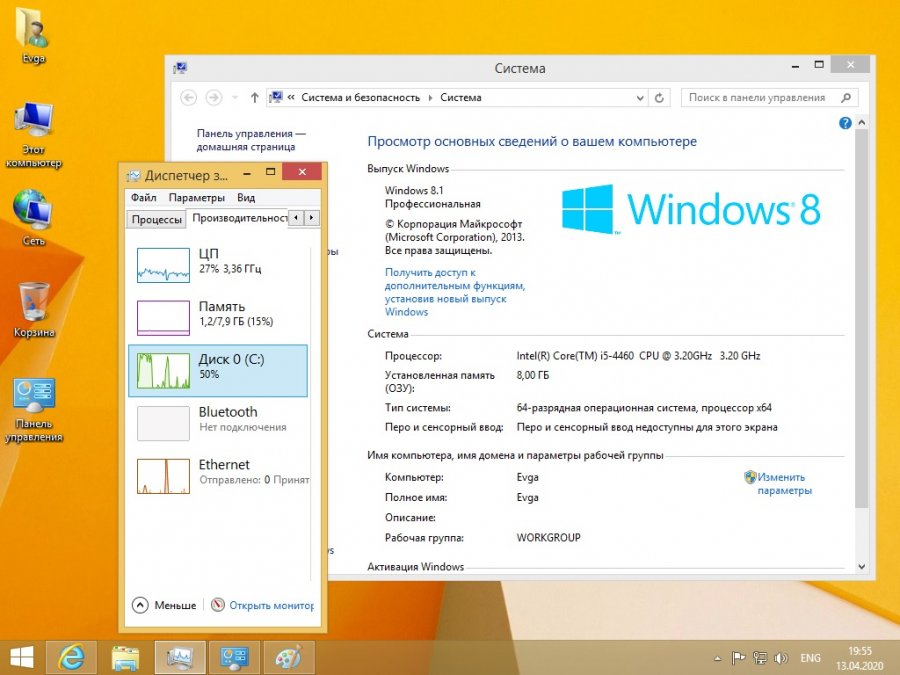Click the '8,00 ГБ' installed memory value

(x=533, y=375)
